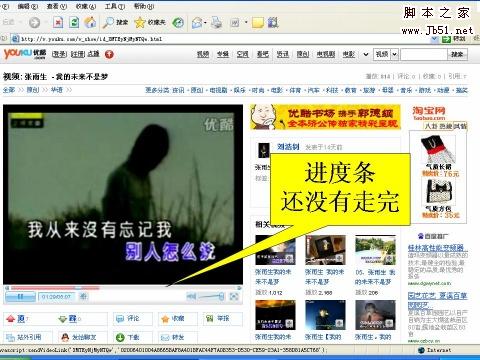Open the 工具 (Tools) menu

115,6
